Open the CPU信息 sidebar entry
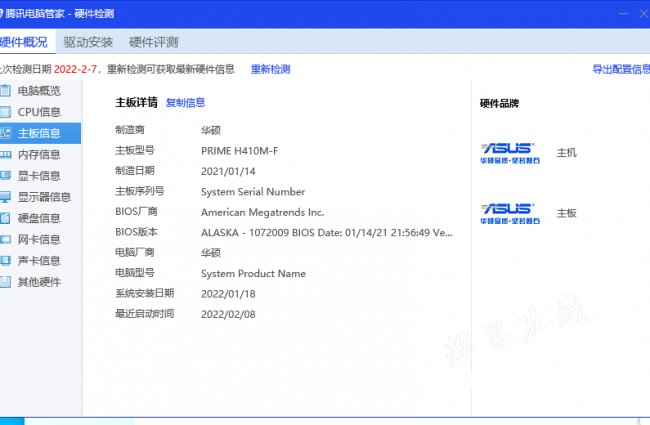Image resolution: width=650 pixels, height=425 pixels. [x=39, y=112]
